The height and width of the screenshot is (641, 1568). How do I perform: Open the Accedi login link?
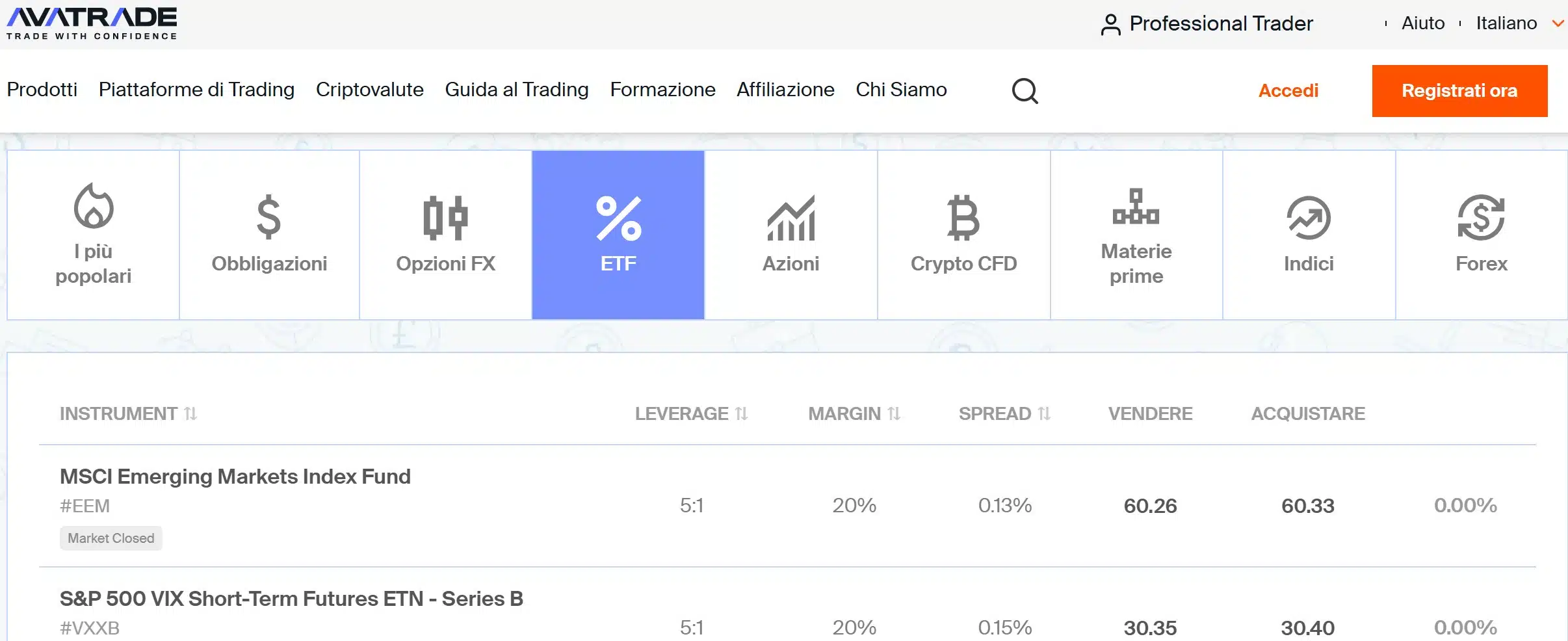(1288, 90)
